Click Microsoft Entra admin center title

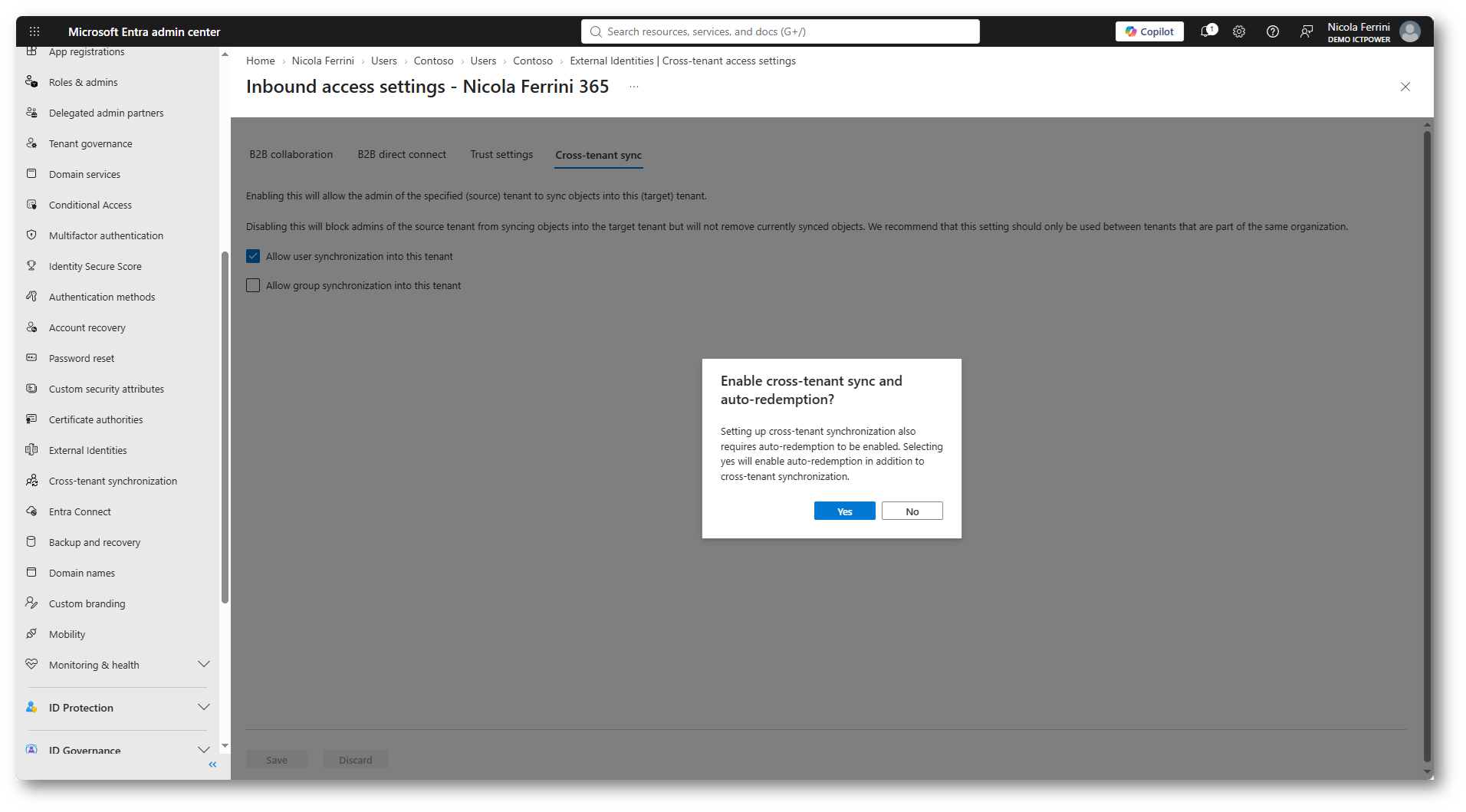(144, 31)
